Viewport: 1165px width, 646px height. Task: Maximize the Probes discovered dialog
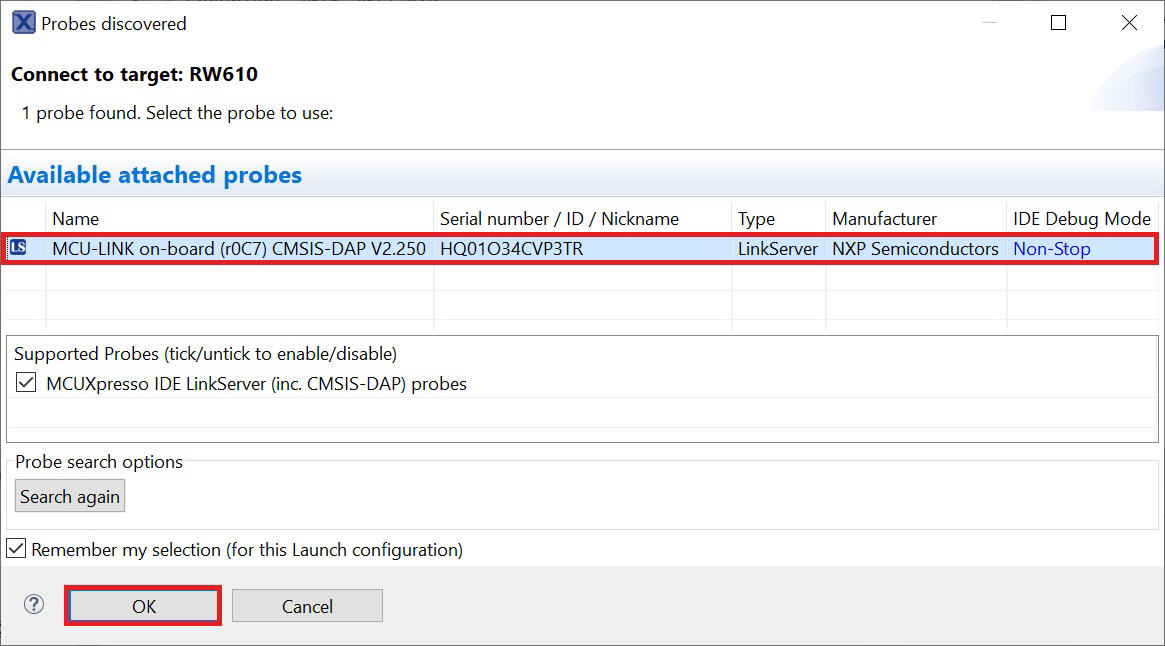1058,23
